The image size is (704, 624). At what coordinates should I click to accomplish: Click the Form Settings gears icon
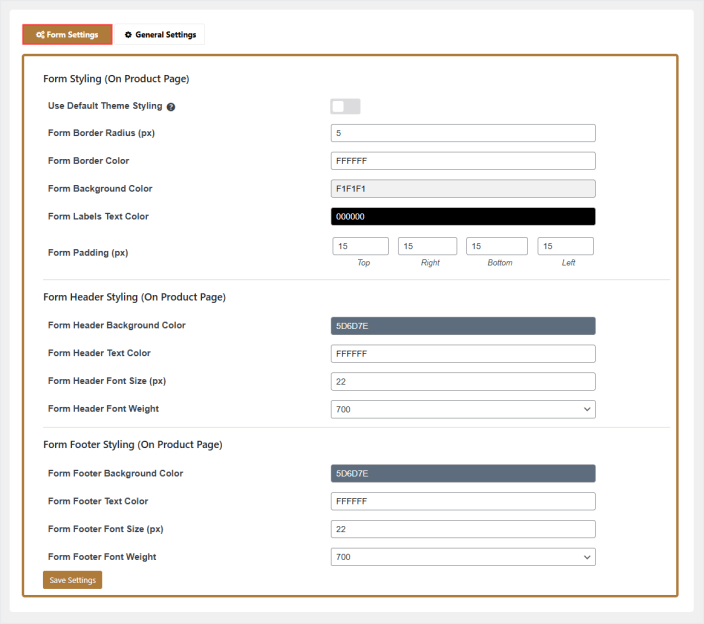pyautogui.click(x=40, y=35)
